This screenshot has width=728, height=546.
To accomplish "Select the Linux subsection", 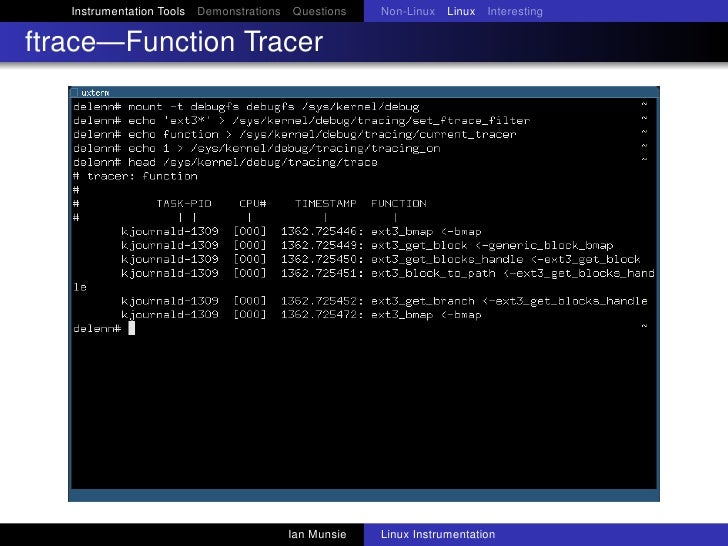I will [461, 11].
